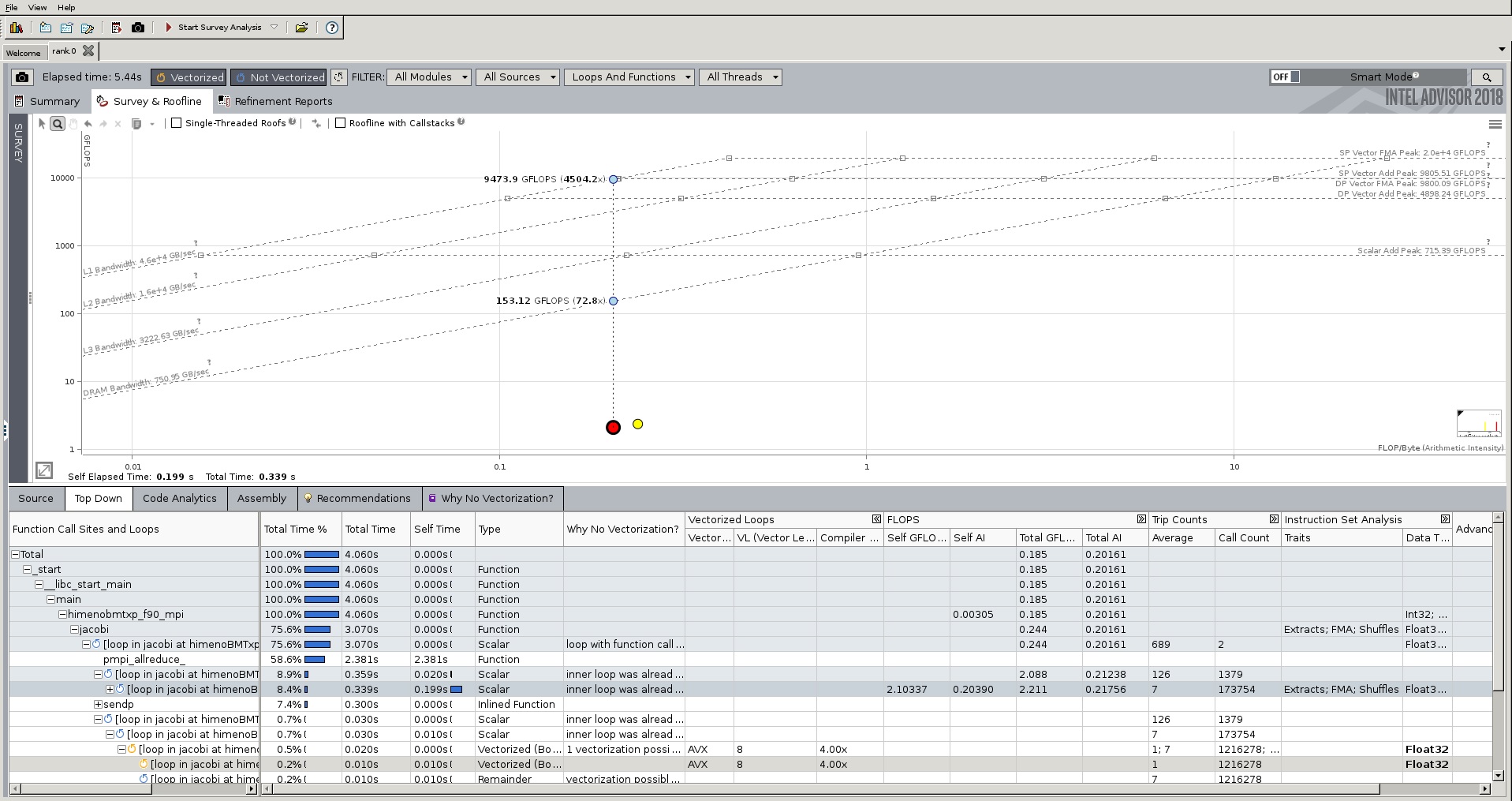This screenshot has width=1512, height=801.
Task: Select the pointer arrow tool in roofline toolbar
Action: click(42, 124)
